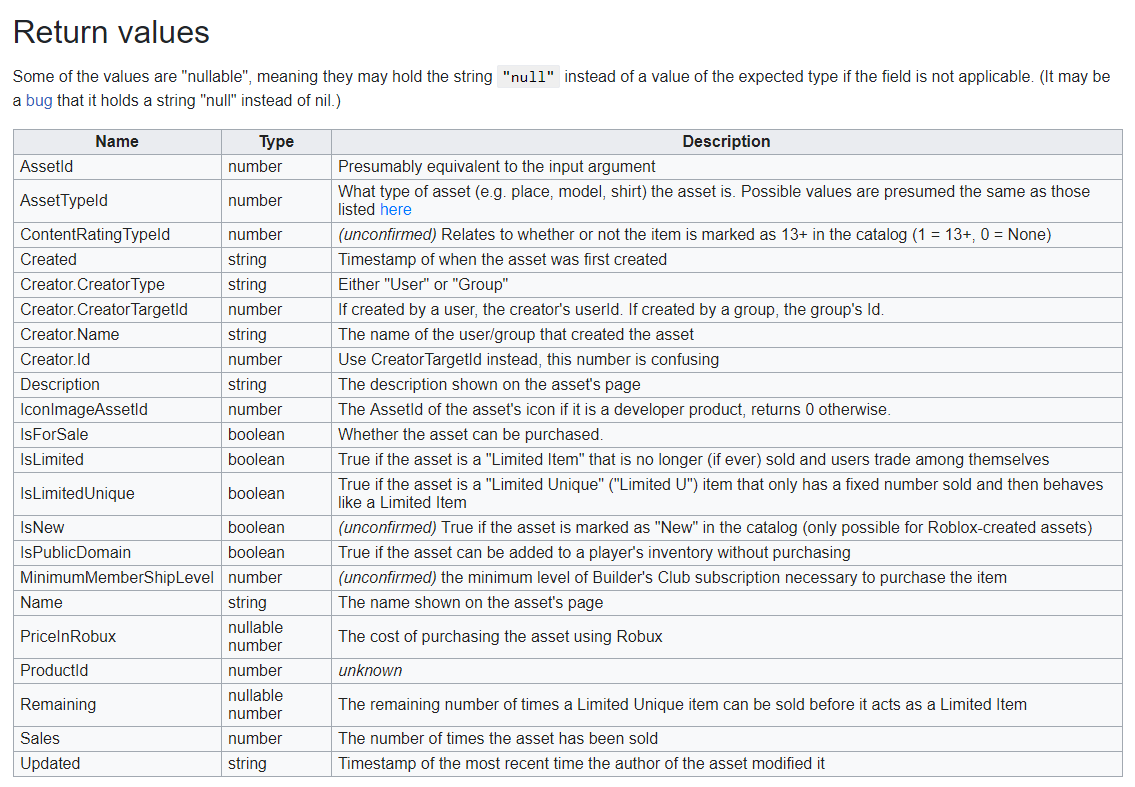
Task: Click the IsForSale name cell
Action: [x=54, y=435]
